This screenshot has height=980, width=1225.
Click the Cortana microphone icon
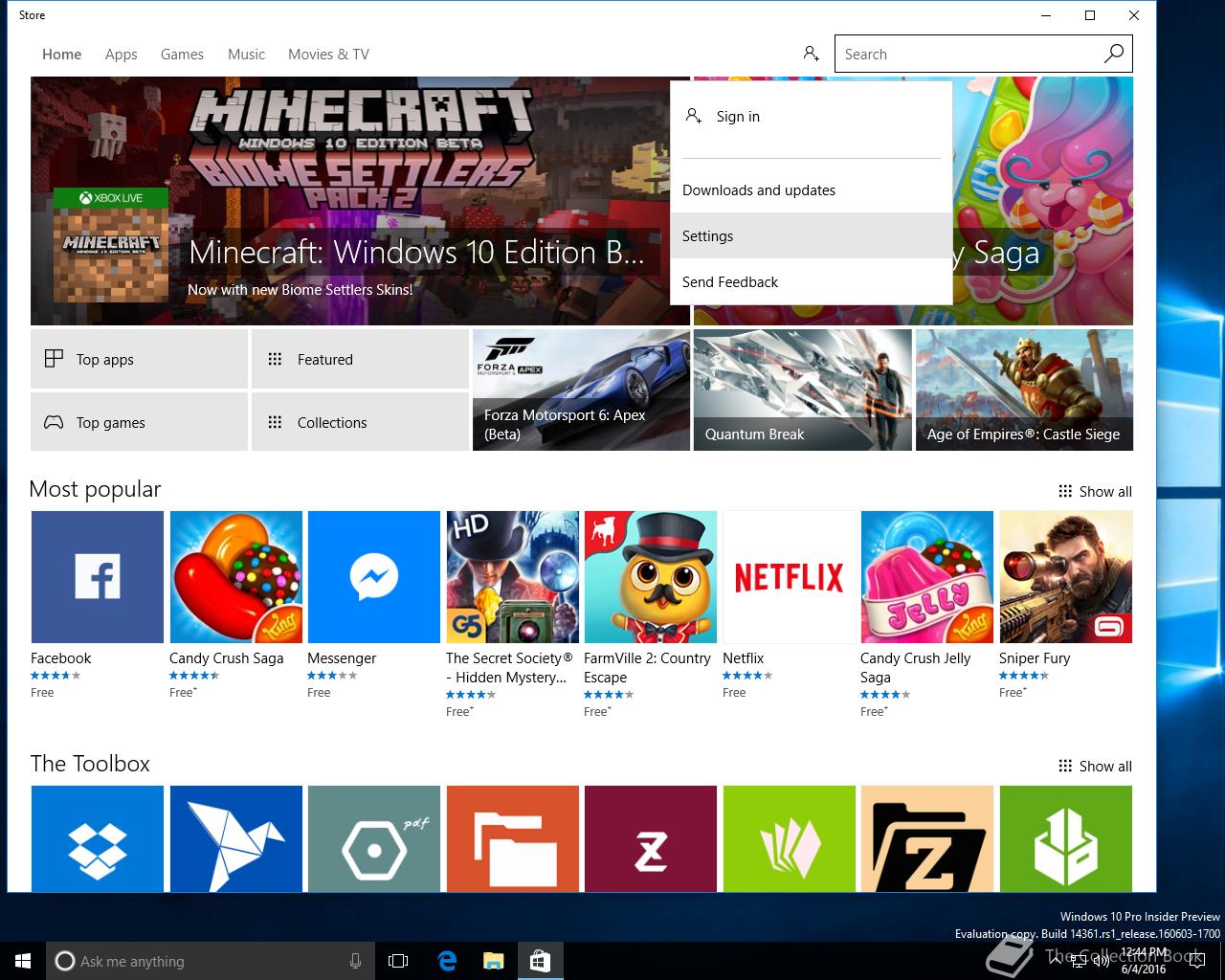pyautogui.click(x=355, y=961)
